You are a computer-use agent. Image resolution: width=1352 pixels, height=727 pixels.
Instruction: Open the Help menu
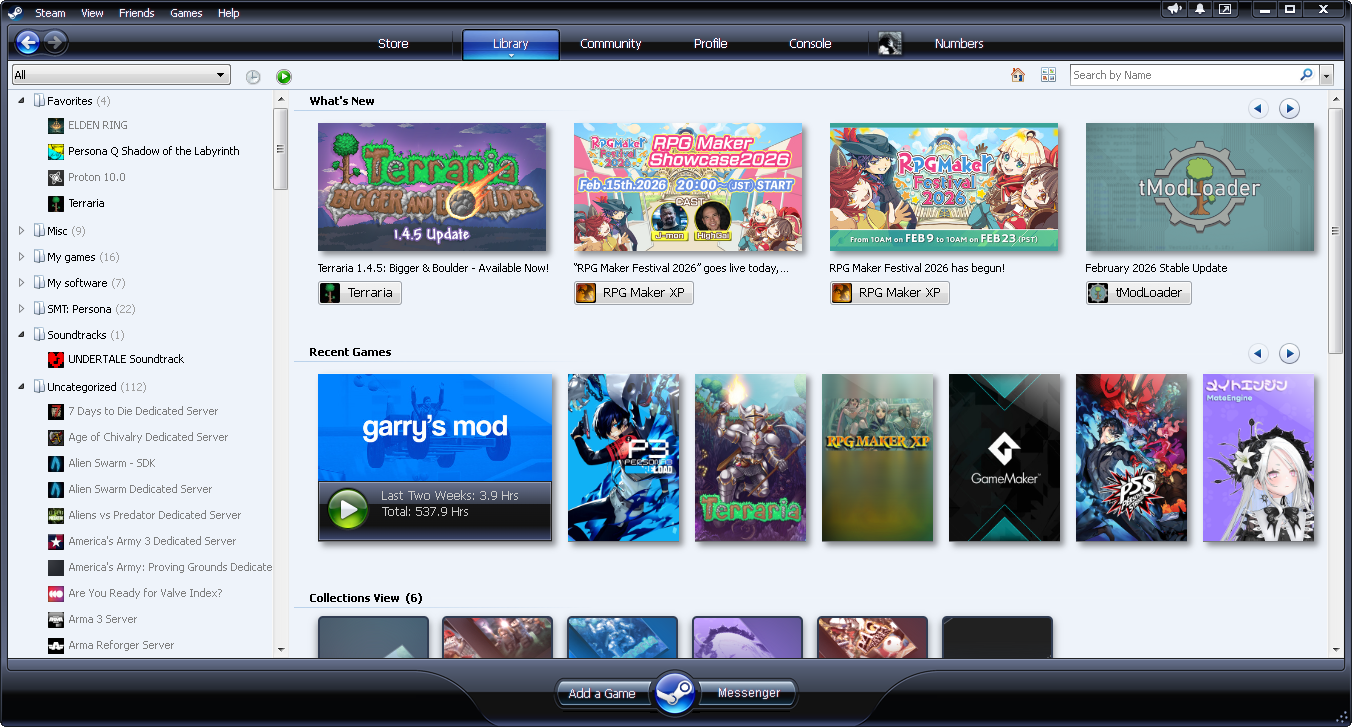pos(228,13)
